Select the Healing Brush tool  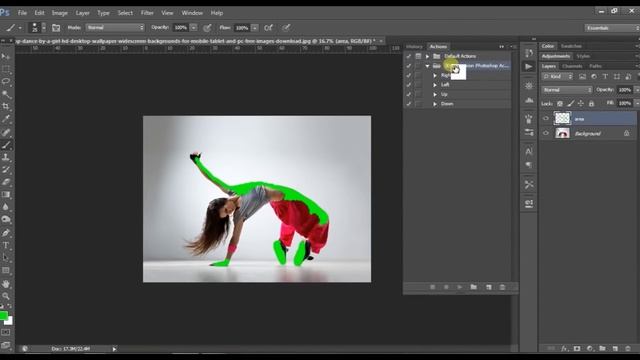click(x=6, y=132)
